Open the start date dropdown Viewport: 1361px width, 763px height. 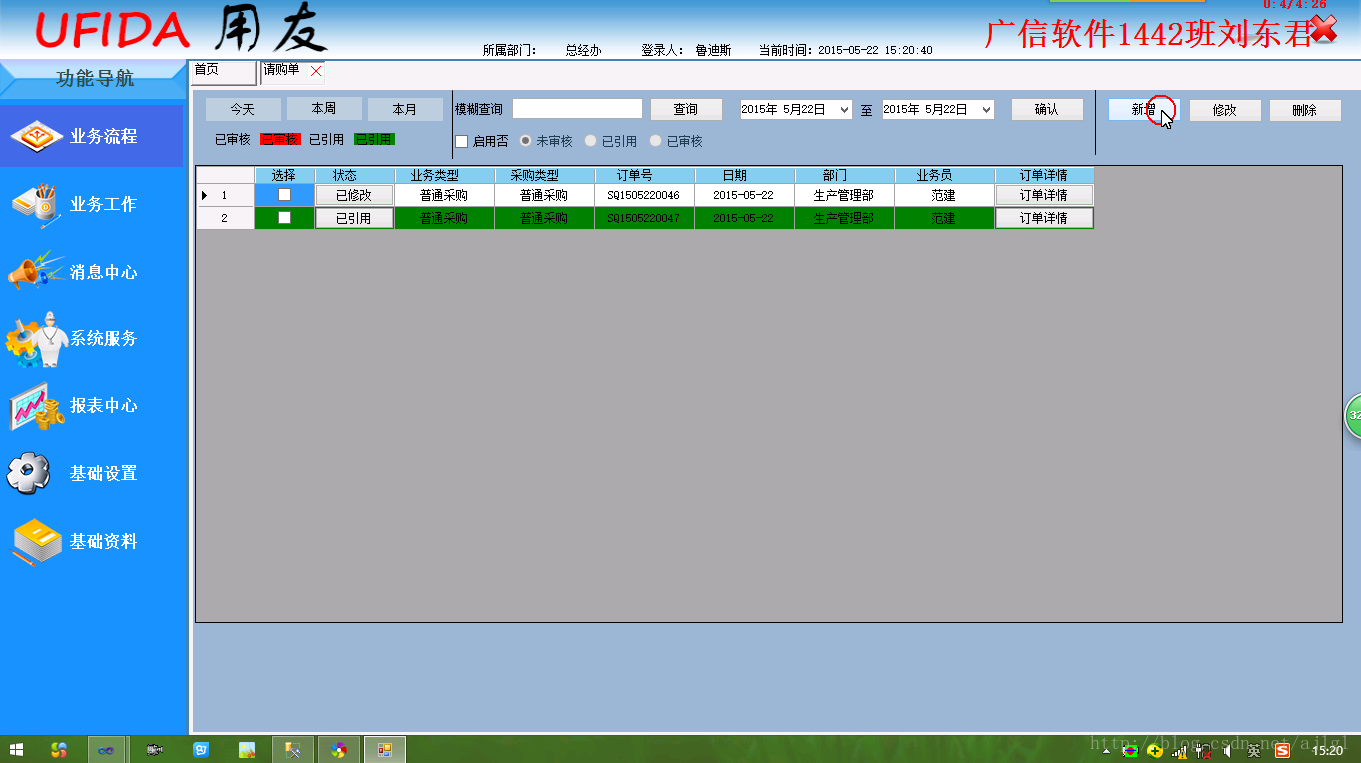[x=845, y=110]
